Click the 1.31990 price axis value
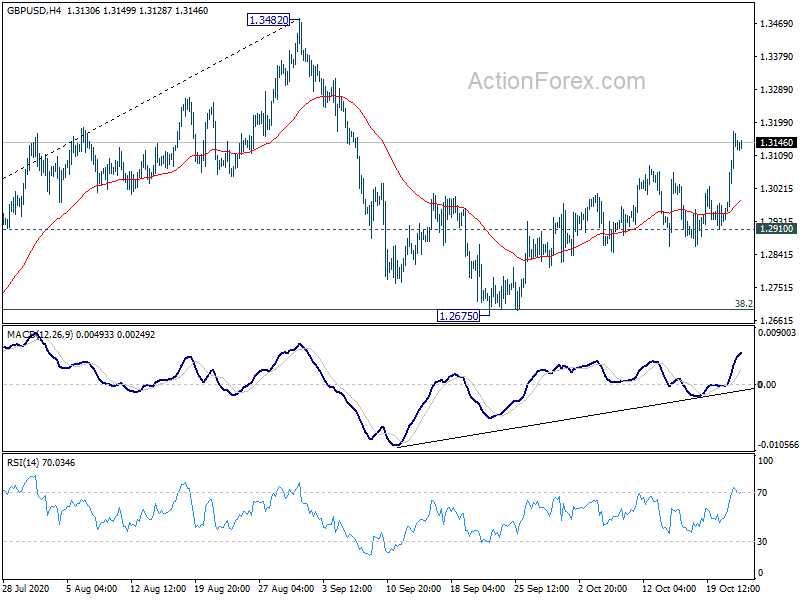The width and height of the screenshot is (800, 600). (x=777, y=122)
